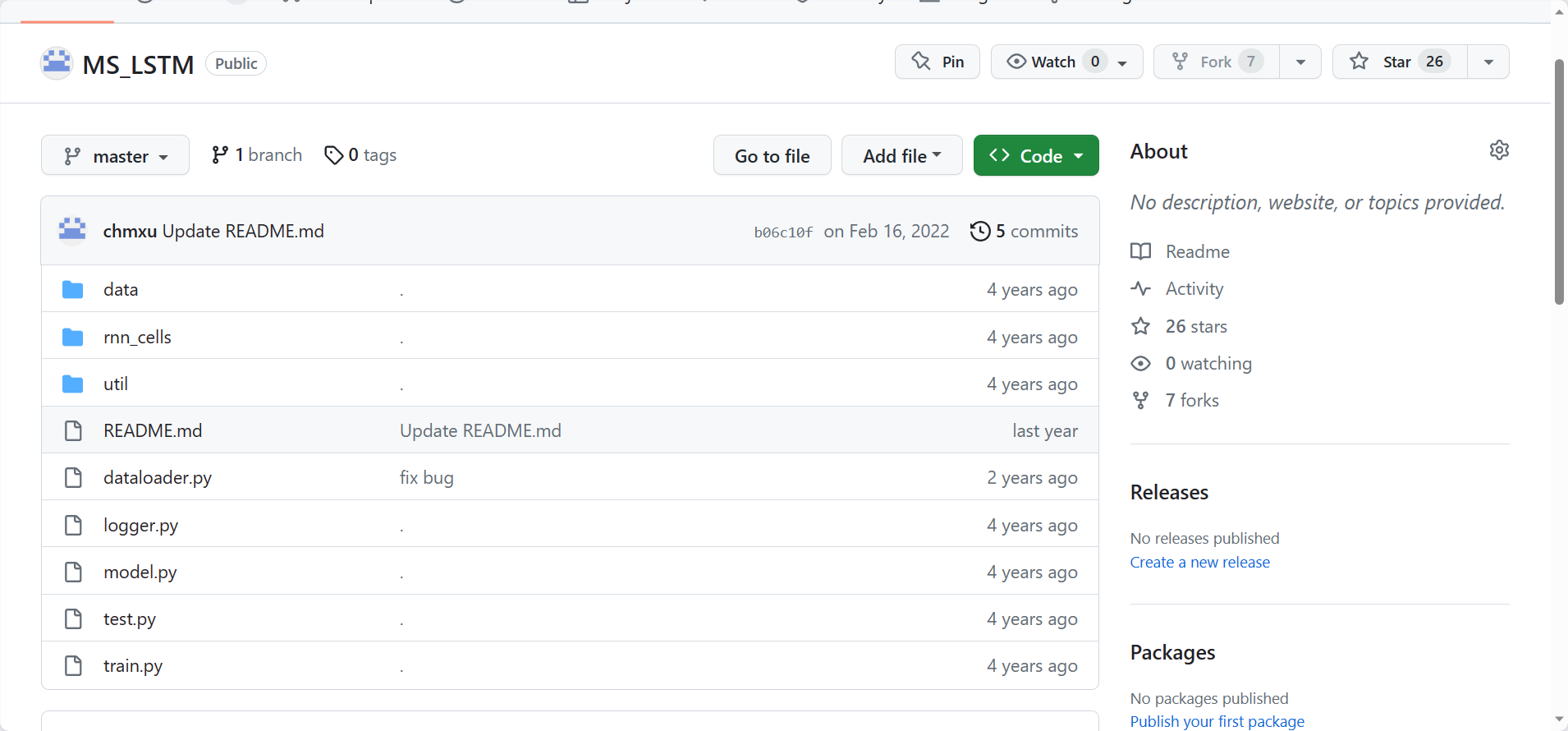Click the logger.py file icon
1568x731 pixels.
click(73, 526)
